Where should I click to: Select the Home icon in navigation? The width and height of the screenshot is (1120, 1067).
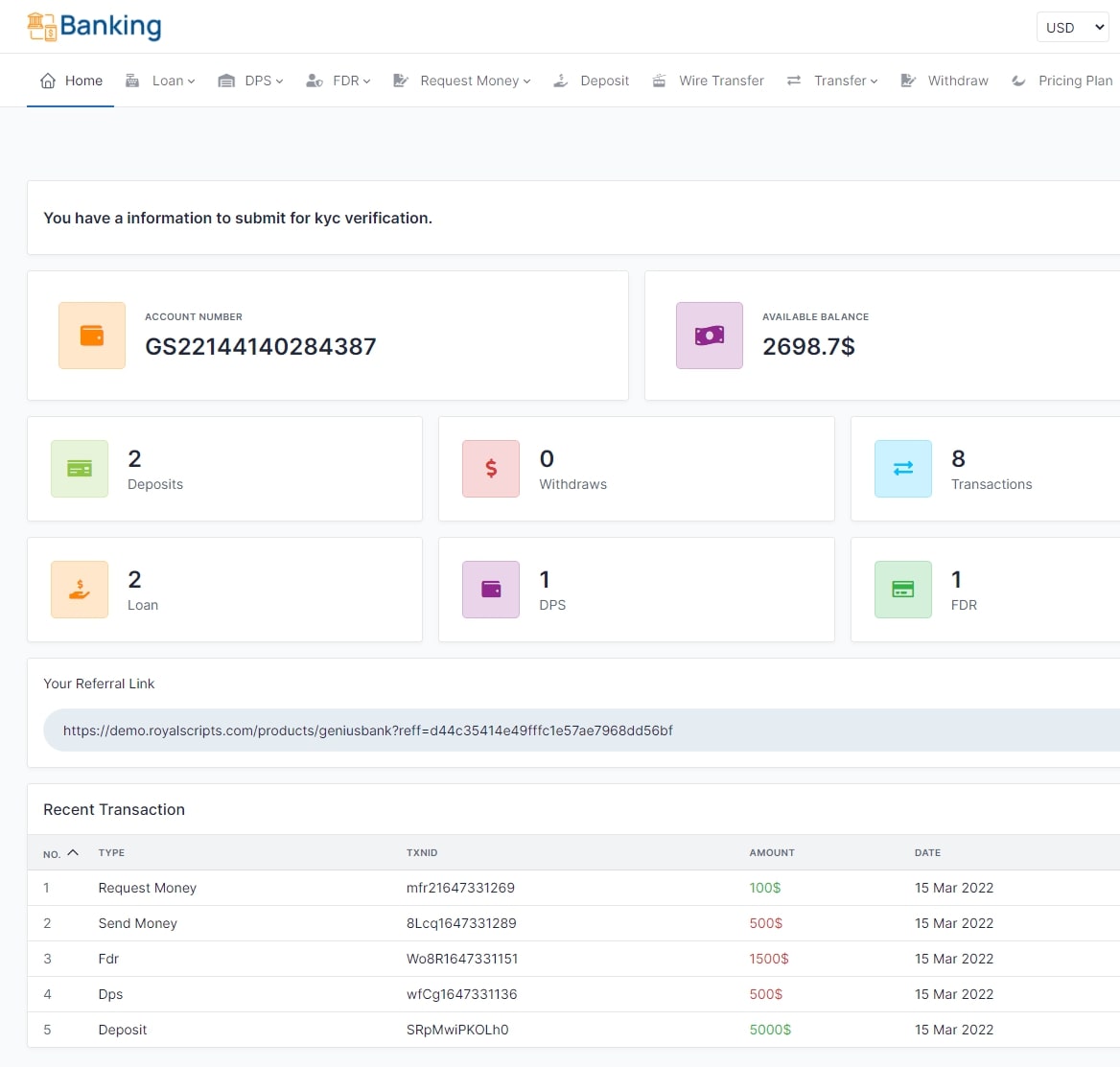point(46,81)
